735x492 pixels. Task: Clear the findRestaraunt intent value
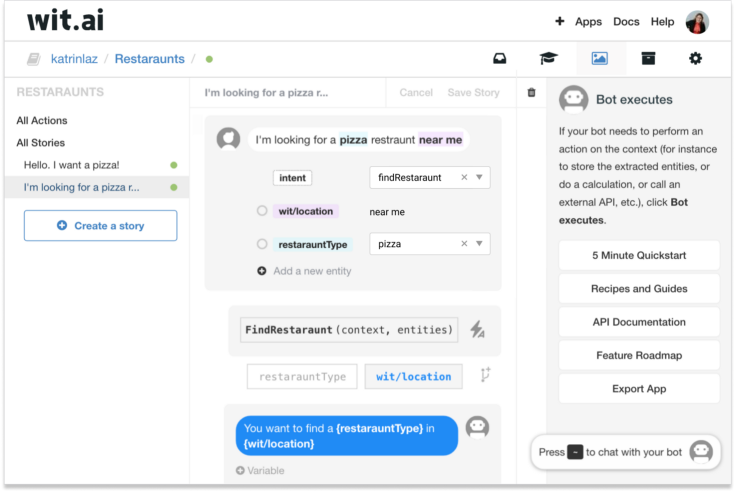464,177
